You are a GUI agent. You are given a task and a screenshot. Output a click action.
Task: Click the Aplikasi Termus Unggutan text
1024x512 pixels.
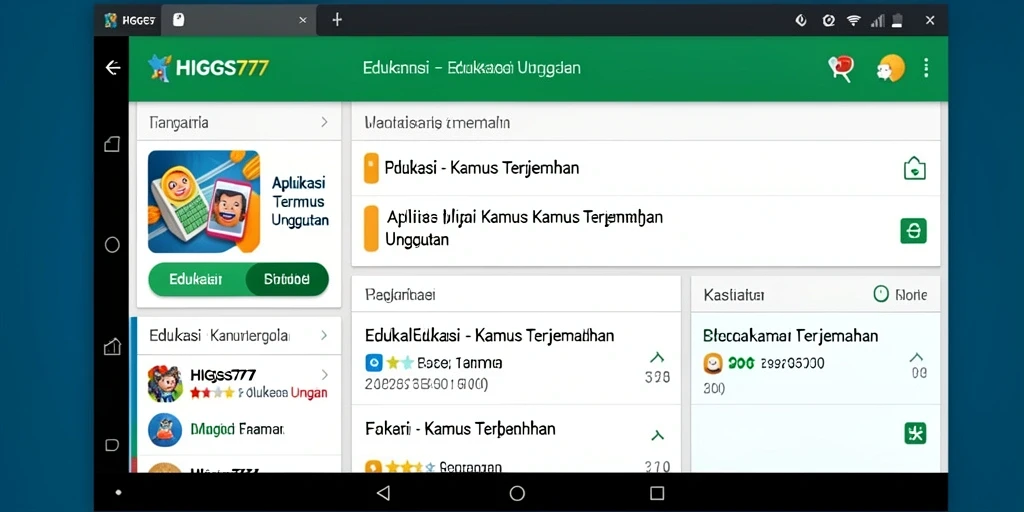coord(299,201)
